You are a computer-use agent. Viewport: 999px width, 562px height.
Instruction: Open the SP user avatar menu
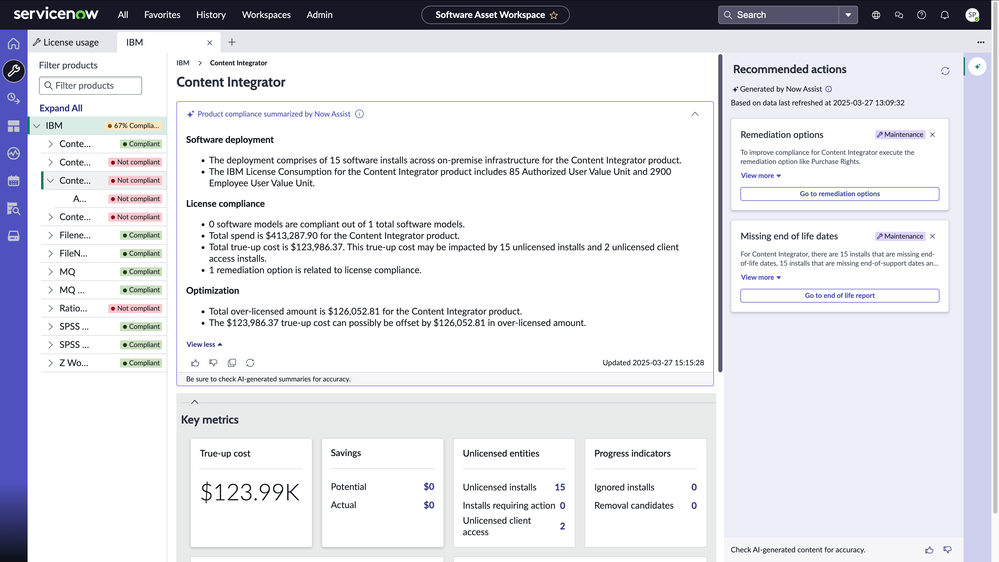[972, 15]
